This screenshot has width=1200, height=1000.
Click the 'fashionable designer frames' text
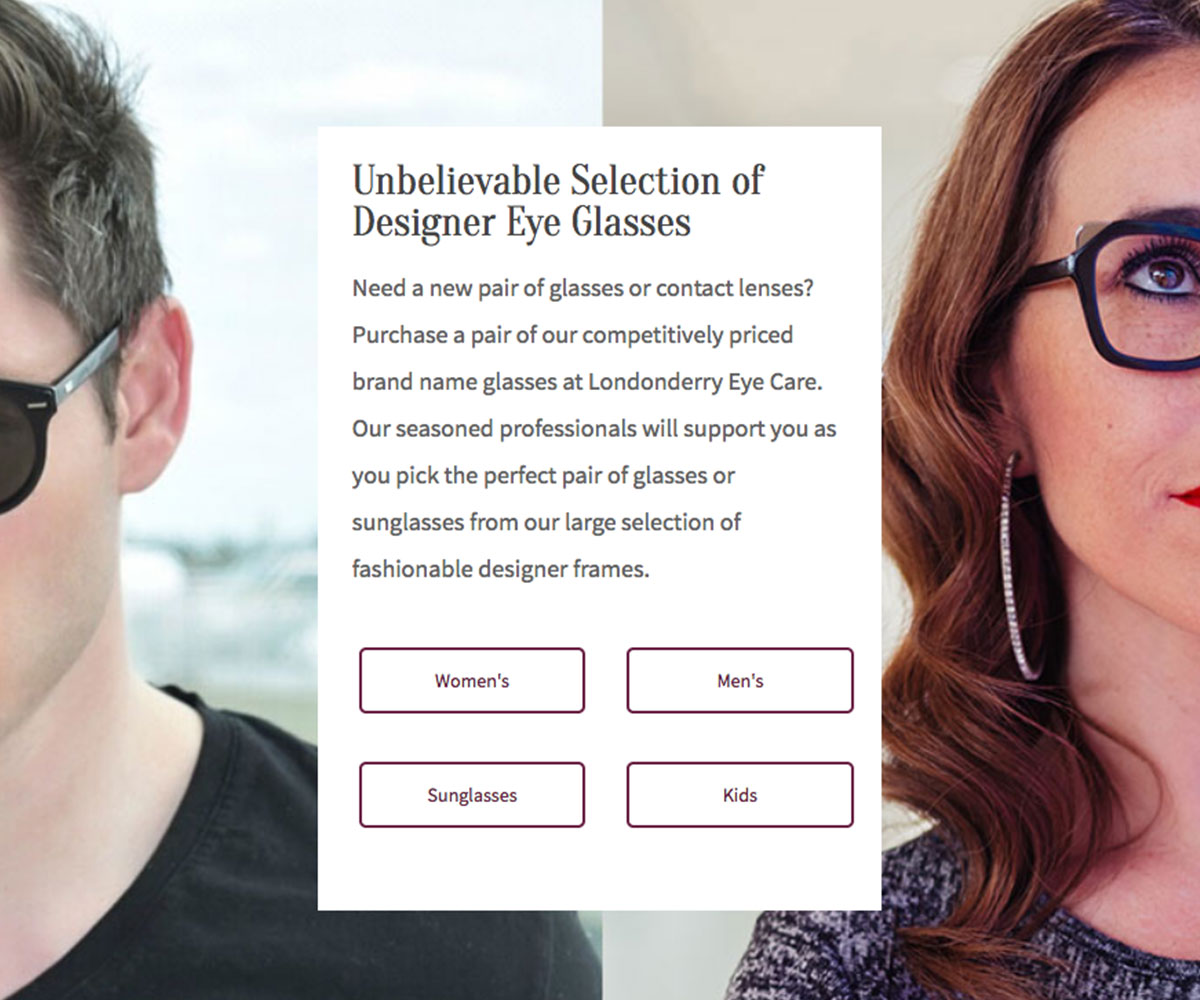point(500,570)
